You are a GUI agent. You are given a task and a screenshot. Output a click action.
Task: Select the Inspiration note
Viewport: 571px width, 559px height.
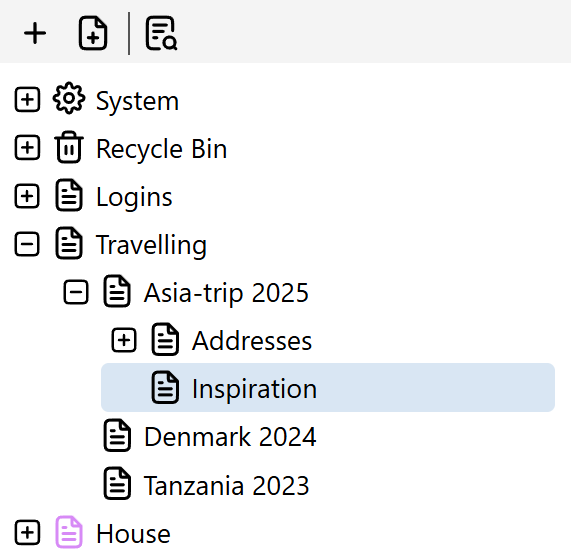(328, 388)
